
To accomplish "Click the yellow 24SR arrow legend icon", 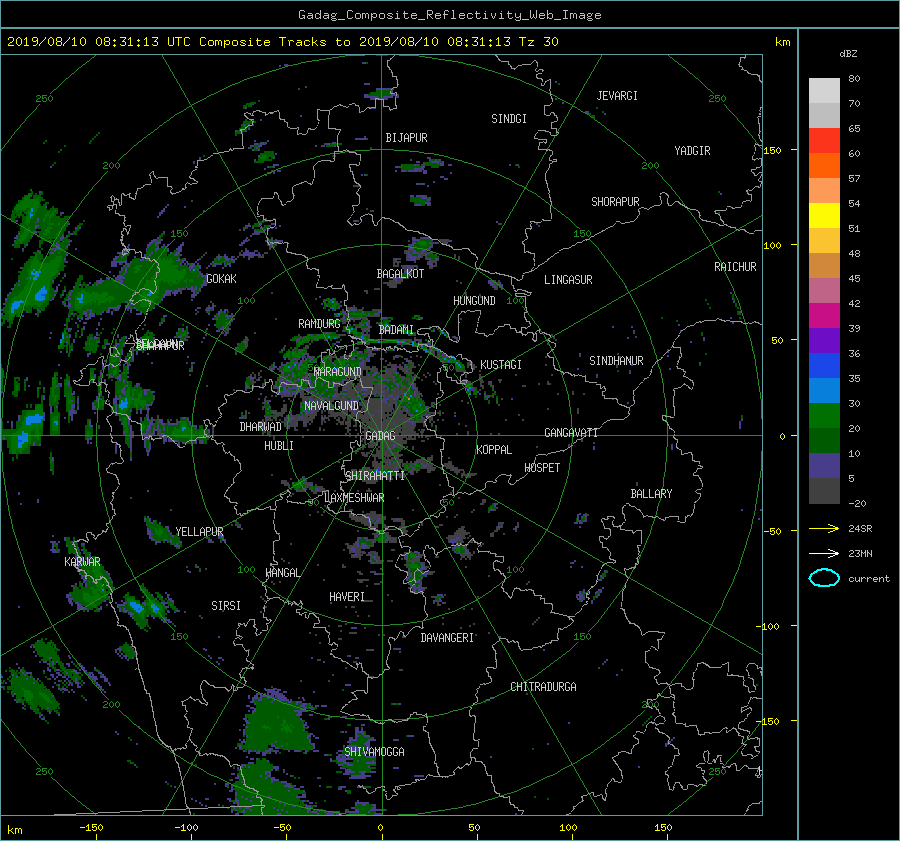I will pyautogui.click(x=824, y=529).
